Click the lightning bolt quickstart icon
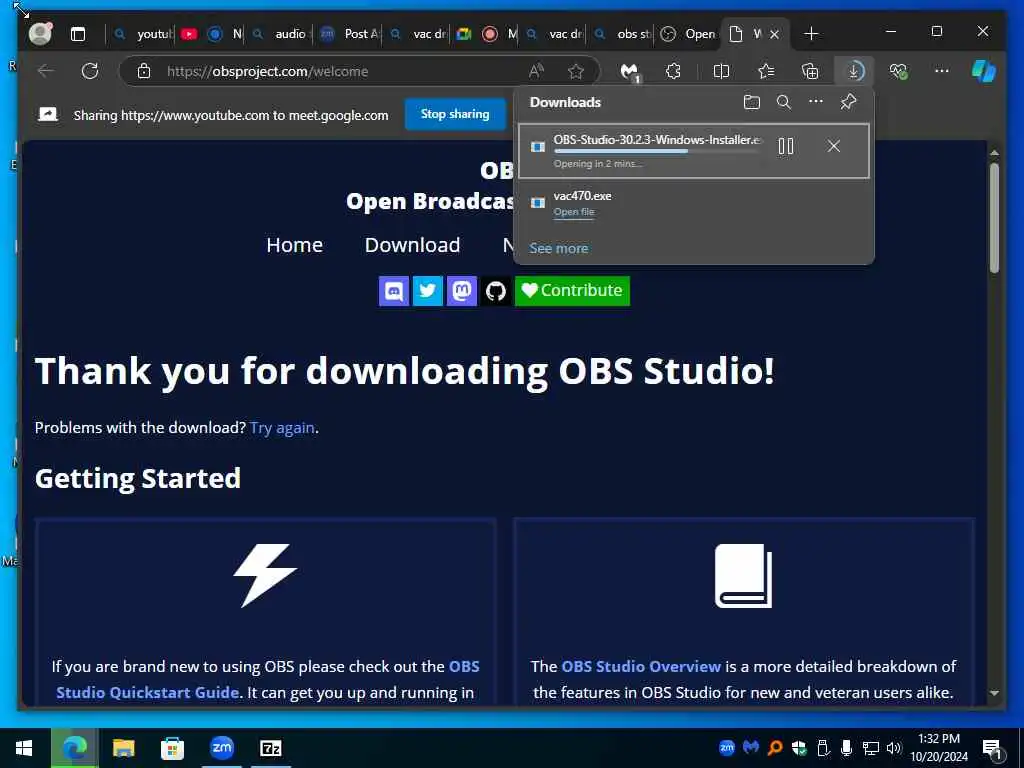Viewport: 1024px width, 768px height. pyautogui.click(x=265, y=575)
